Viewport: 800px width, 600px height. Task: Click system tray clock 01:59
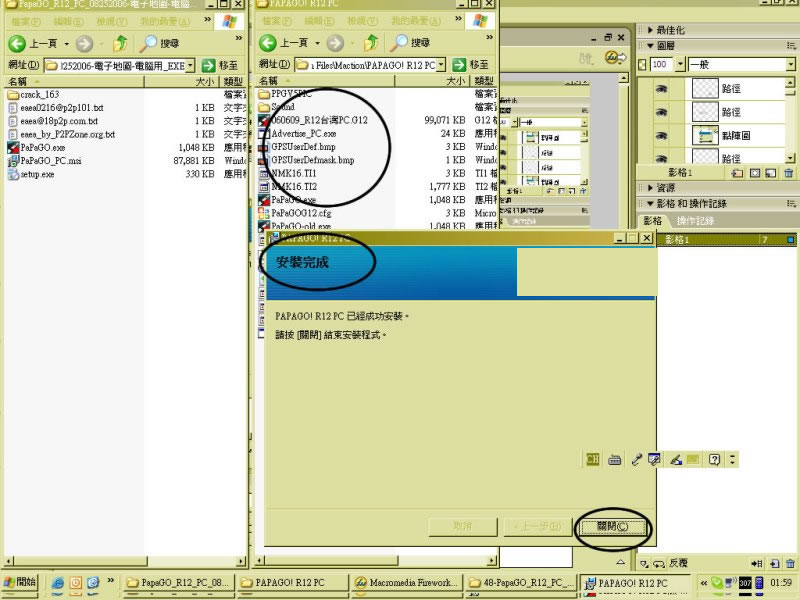click(x=781, y=582)
